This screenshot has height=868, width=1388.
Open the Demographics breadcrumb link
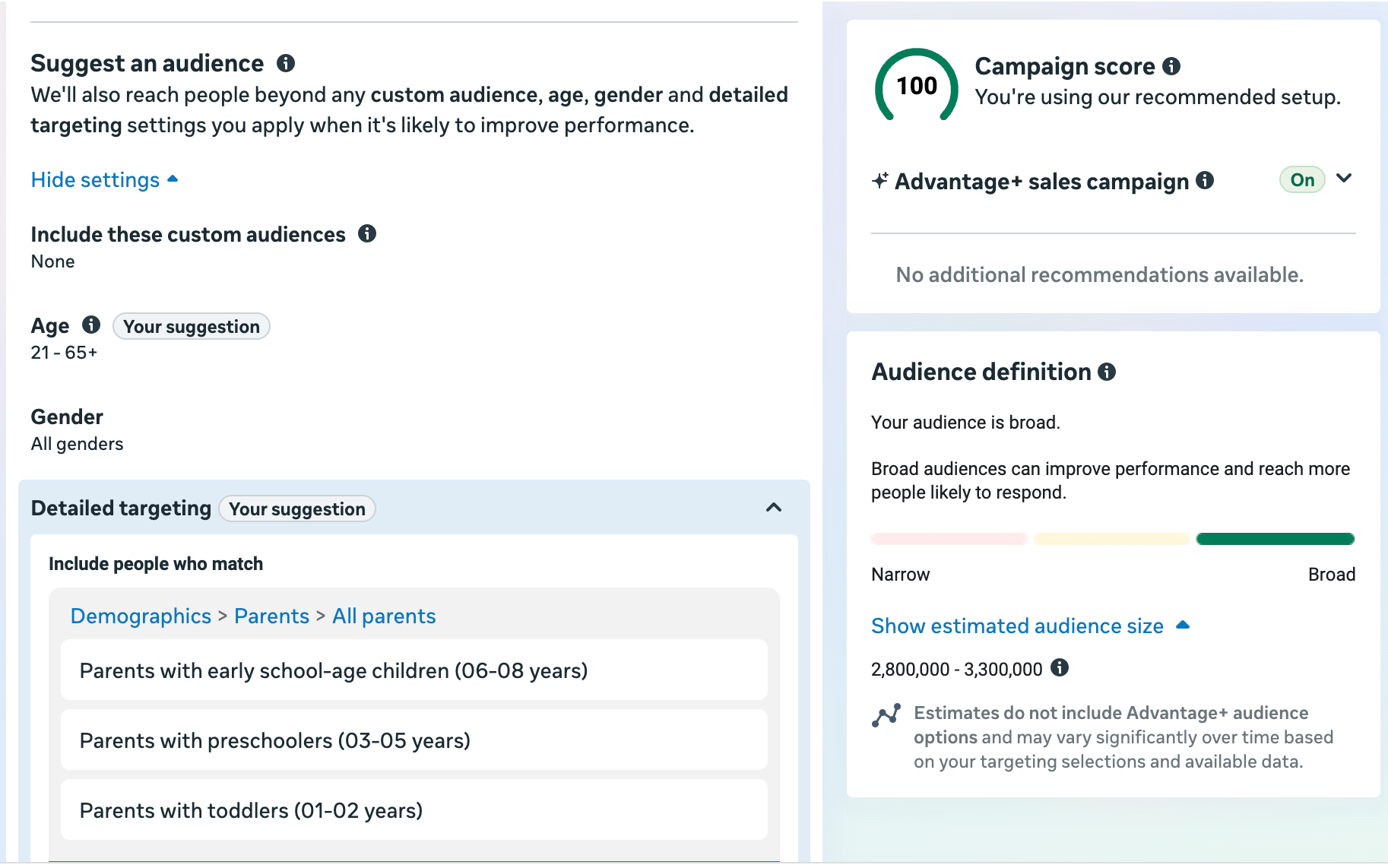(x=141, y=616)
